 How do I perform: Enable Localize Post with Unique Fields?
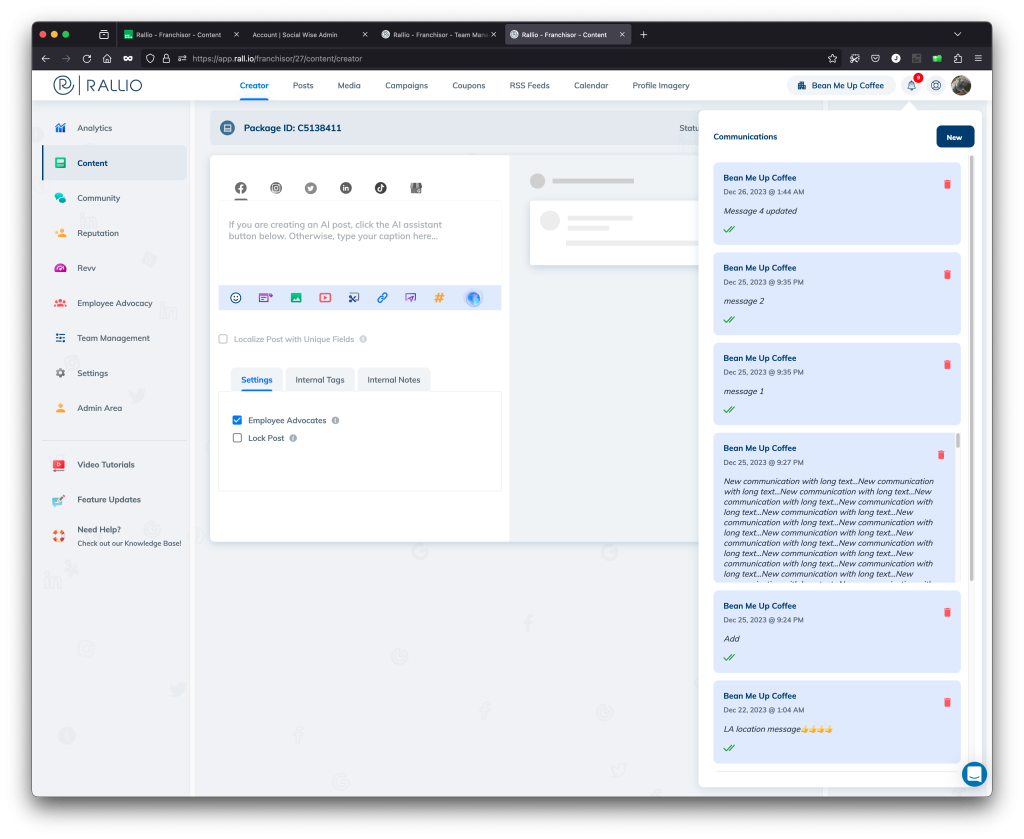223,339
